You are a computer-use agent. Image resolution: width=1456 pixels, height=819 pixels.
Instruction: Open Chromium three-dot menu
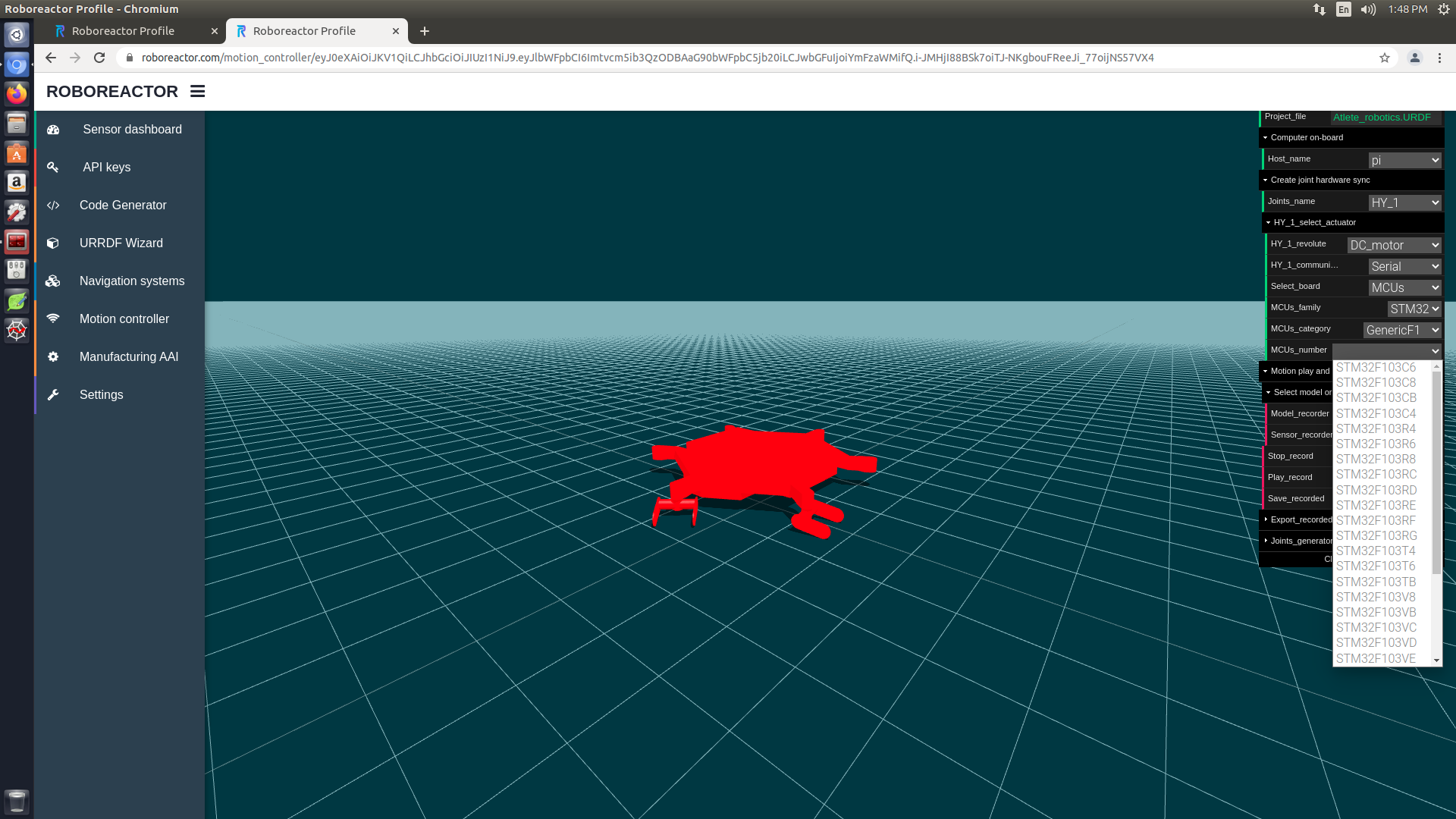coord(1440,58)
